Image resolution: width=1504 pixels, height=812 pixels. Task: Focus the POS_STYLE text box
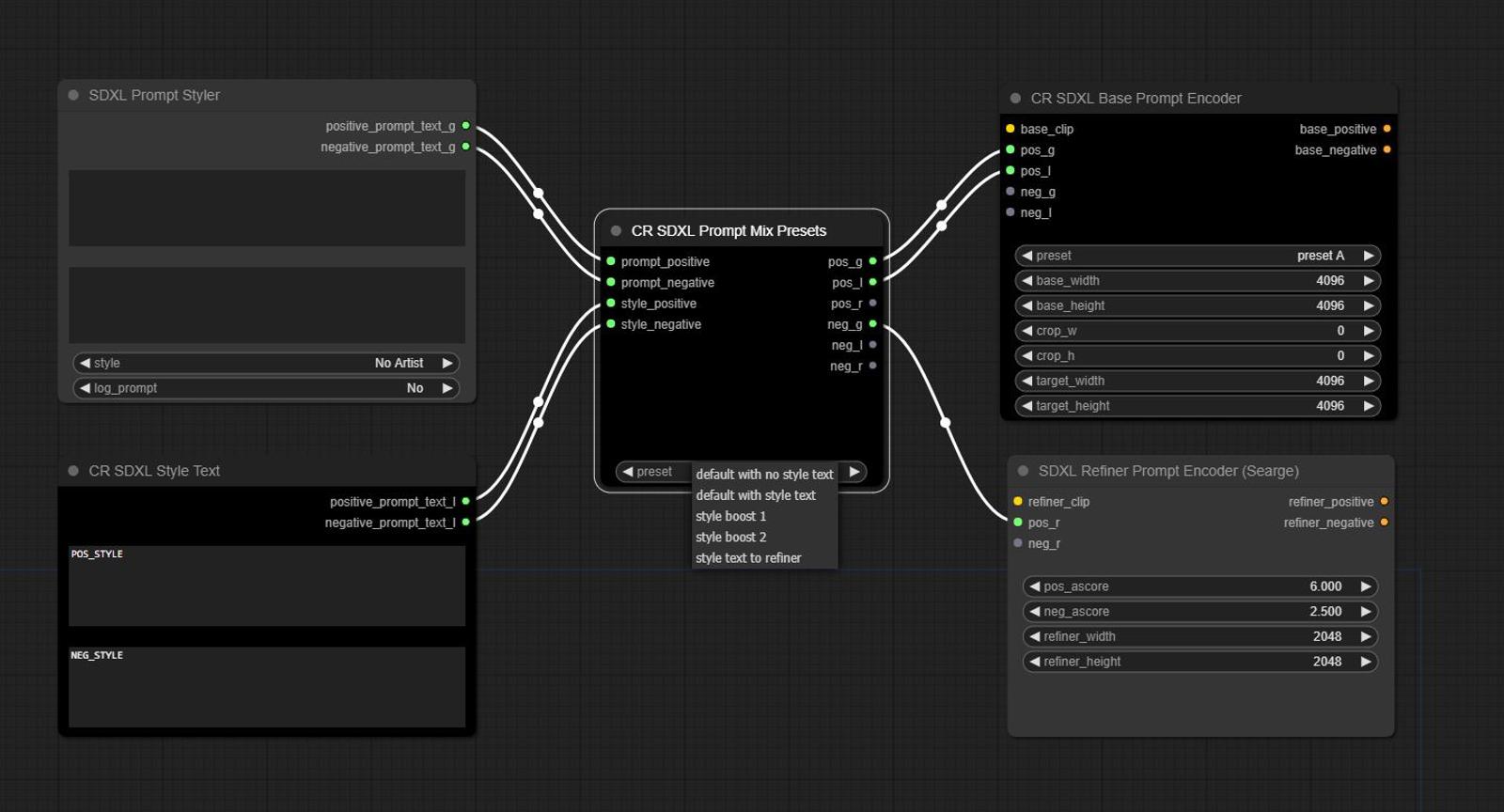[267, 586]
